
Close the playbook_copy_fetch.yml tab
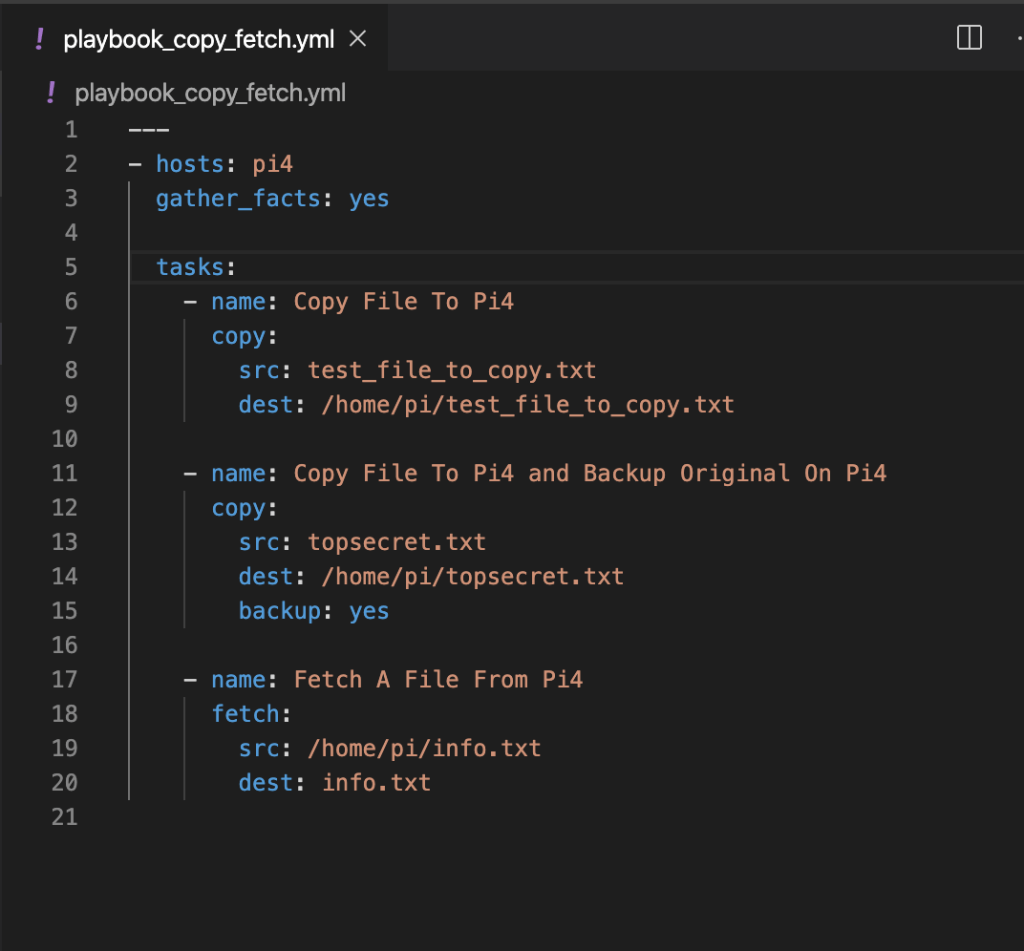tap(357, 38)
